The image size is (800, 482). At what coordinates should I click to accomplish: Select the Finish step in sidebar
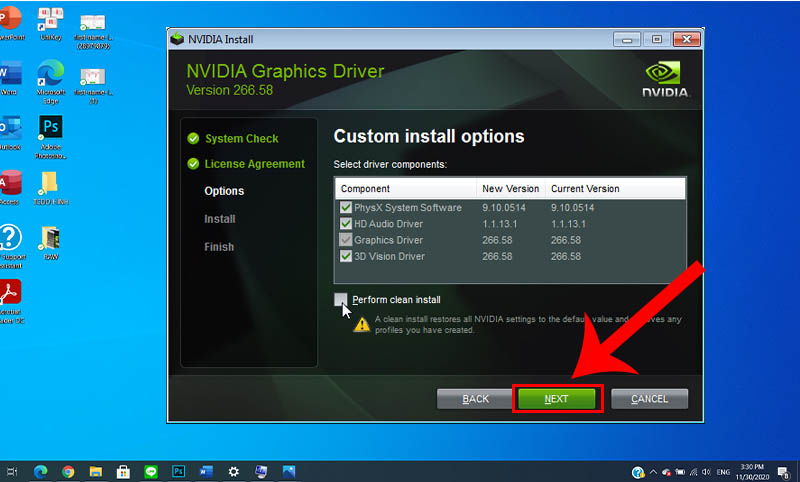point(219,247)
